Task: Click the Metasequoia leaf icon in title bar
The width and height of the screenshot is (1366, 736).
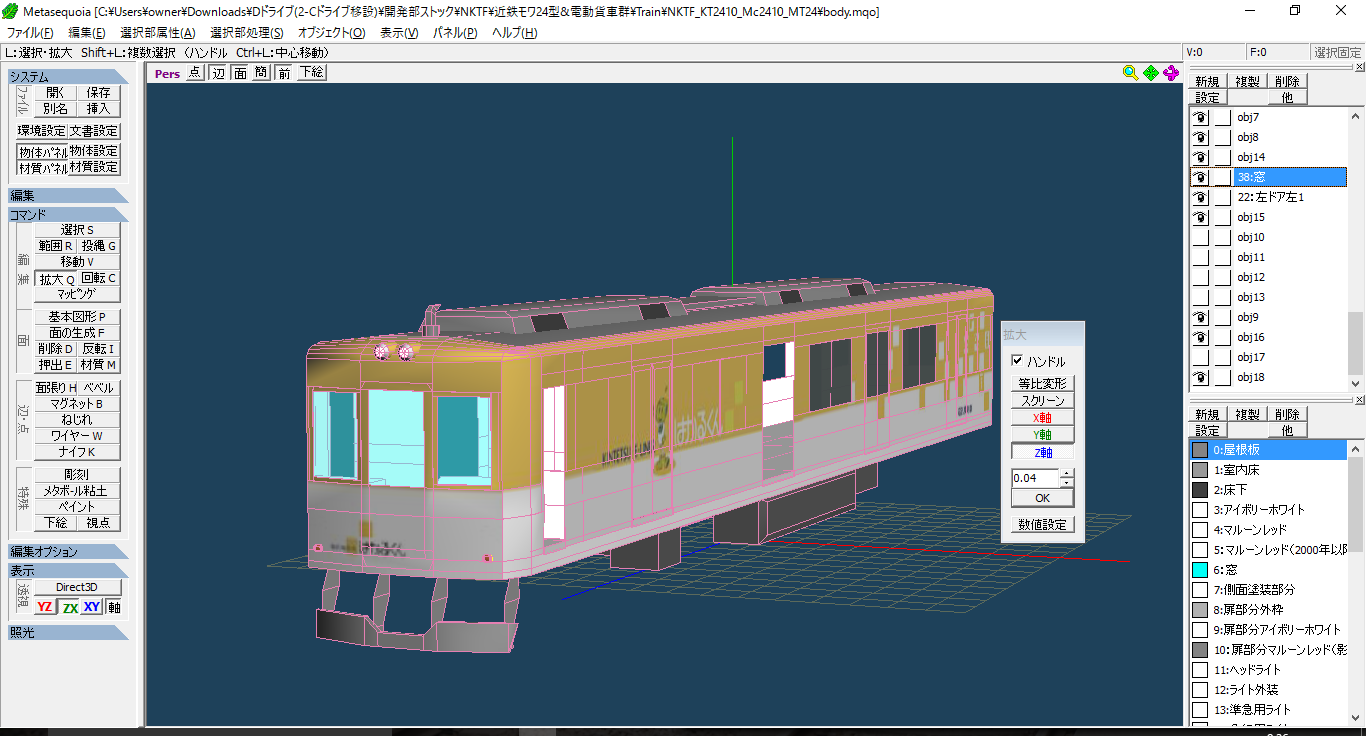Action: [10, 11]
